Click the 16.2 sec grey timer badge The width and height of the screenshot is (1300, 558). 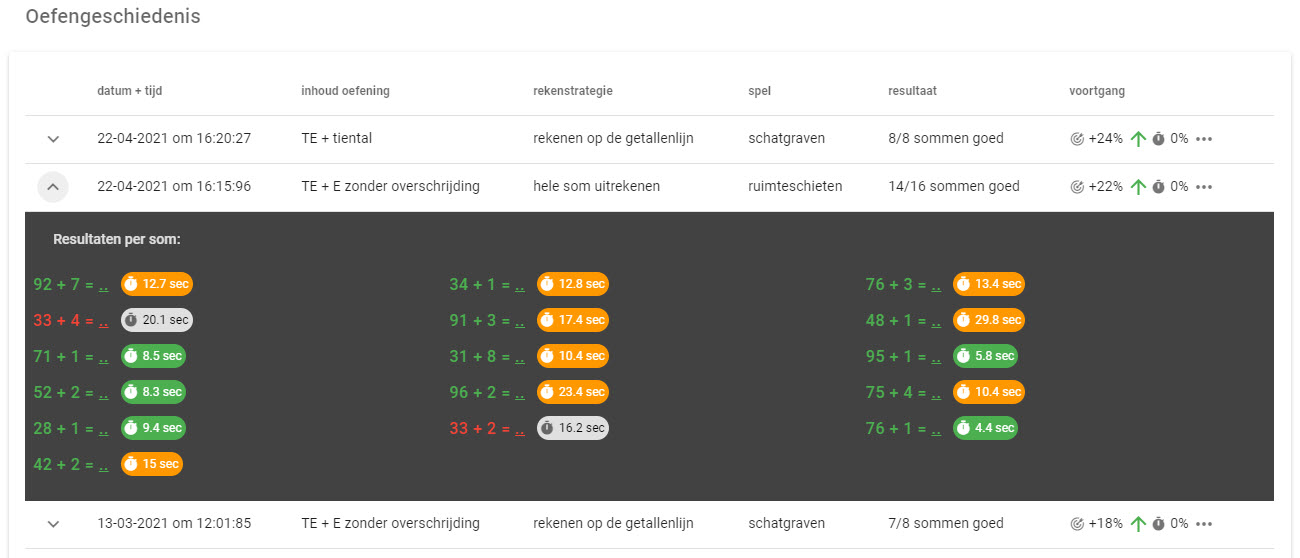[572, 428]
